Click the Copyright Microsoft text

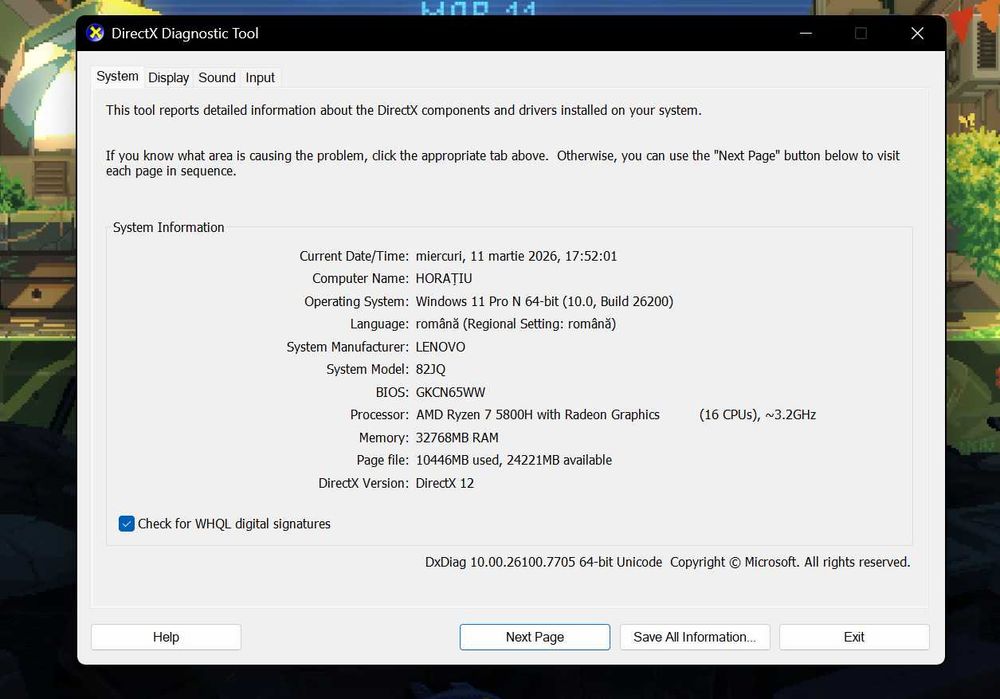(790, 563)
